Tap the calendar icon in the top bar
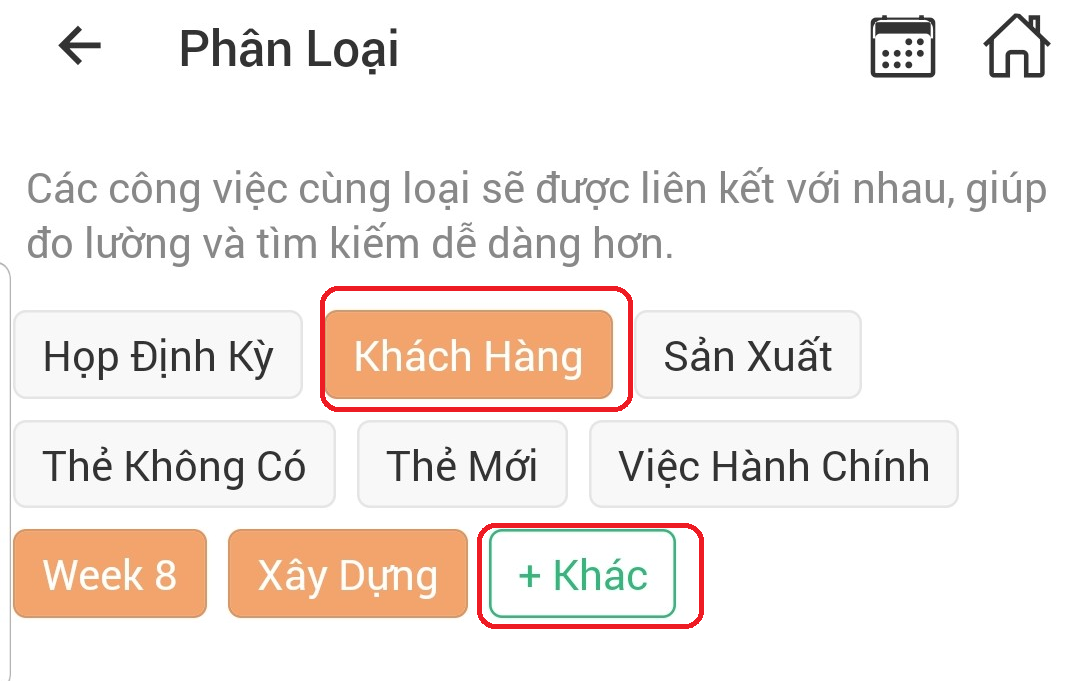Viewport: 1080px width, 681px height. coord(901,46)
